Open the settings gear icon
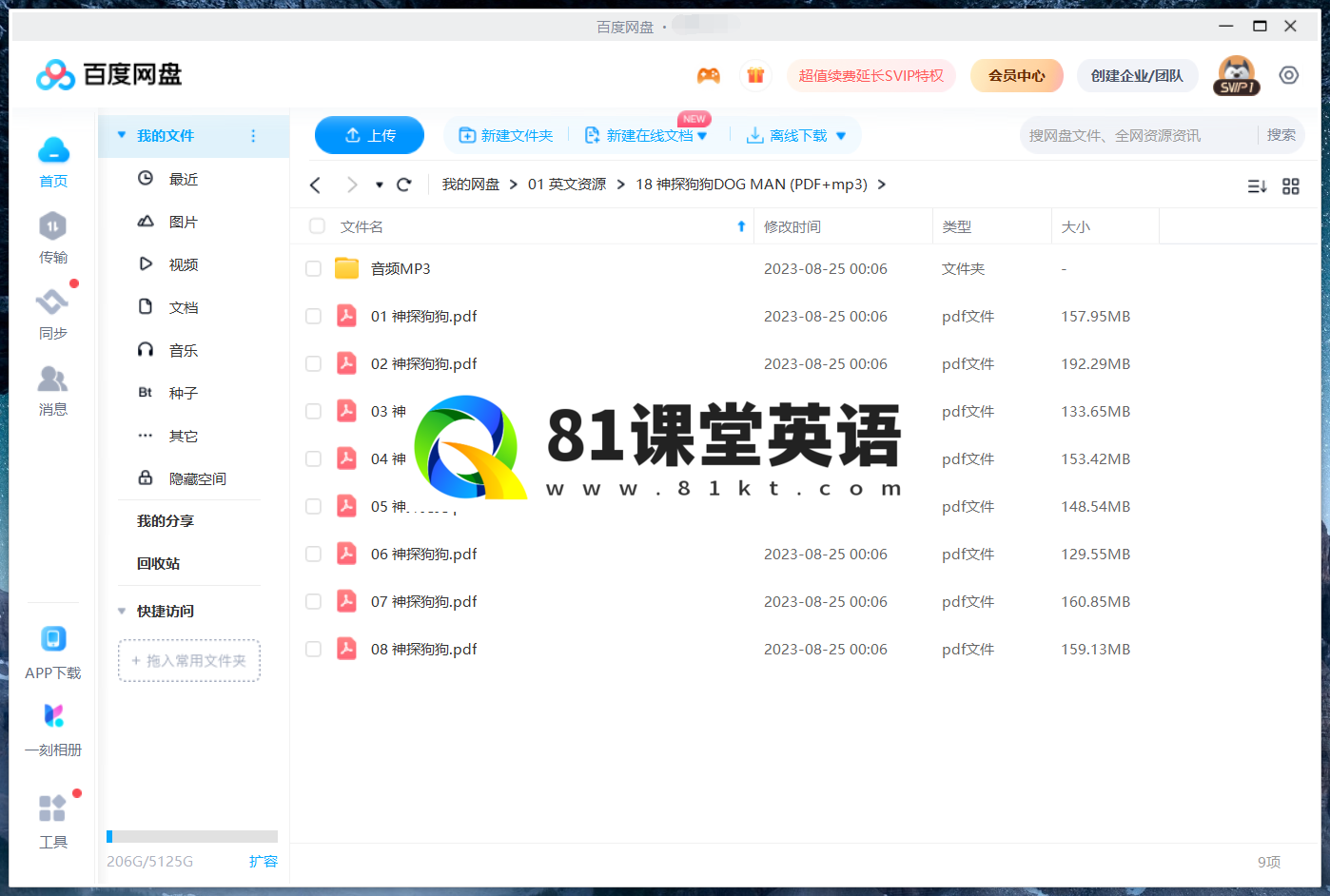 point(1289,75)
